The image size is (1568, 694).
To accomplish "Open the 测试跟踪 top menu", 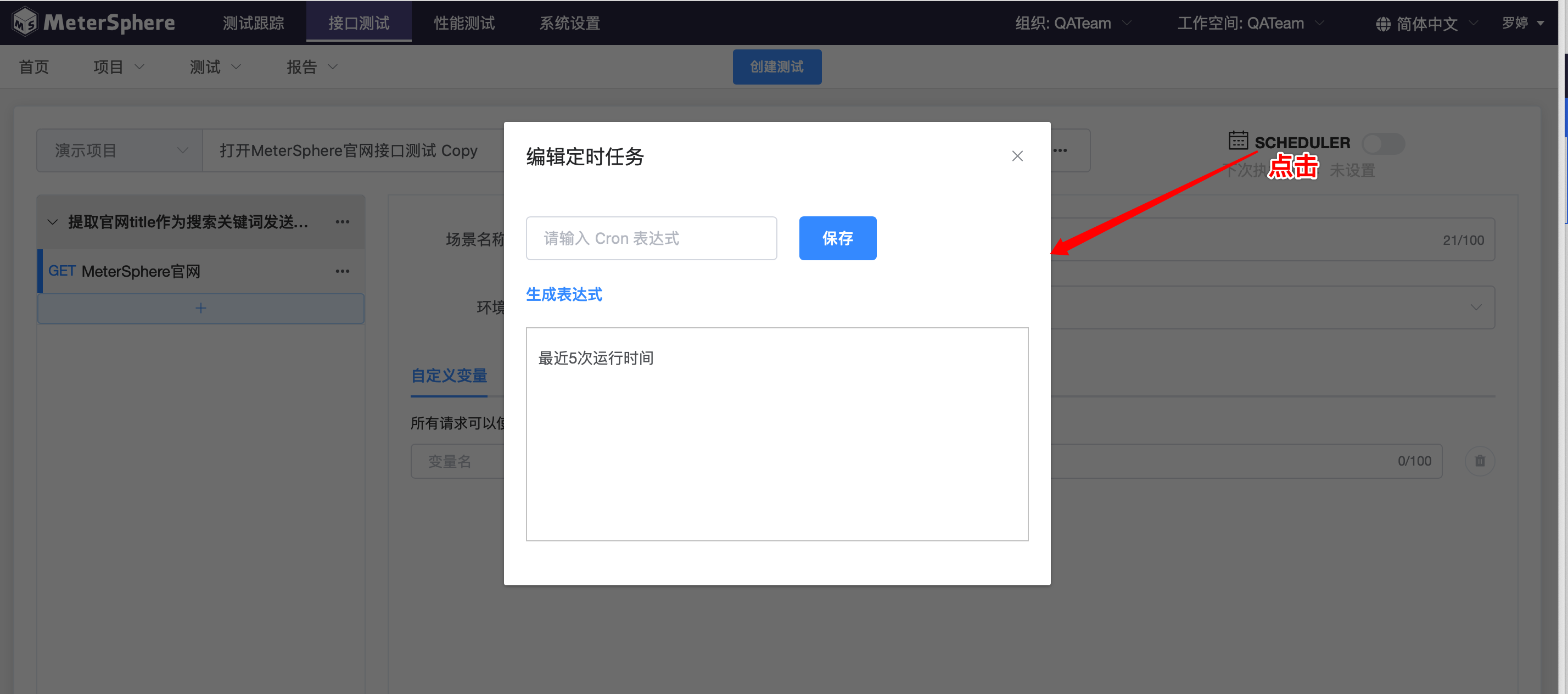I will coord(253,23).
